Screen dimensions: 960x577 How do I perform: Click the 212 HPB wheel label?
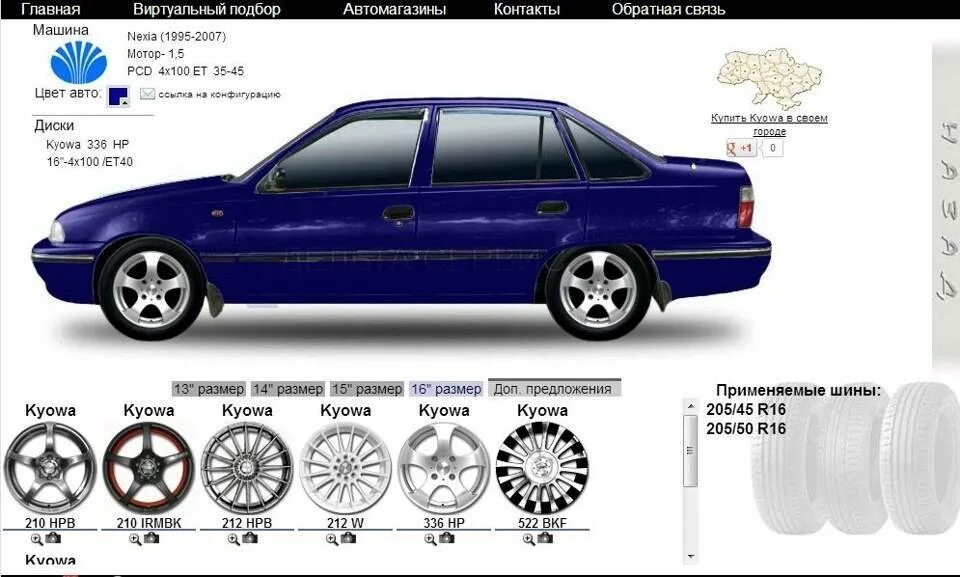pyautogui.click(x=247, y=523)
